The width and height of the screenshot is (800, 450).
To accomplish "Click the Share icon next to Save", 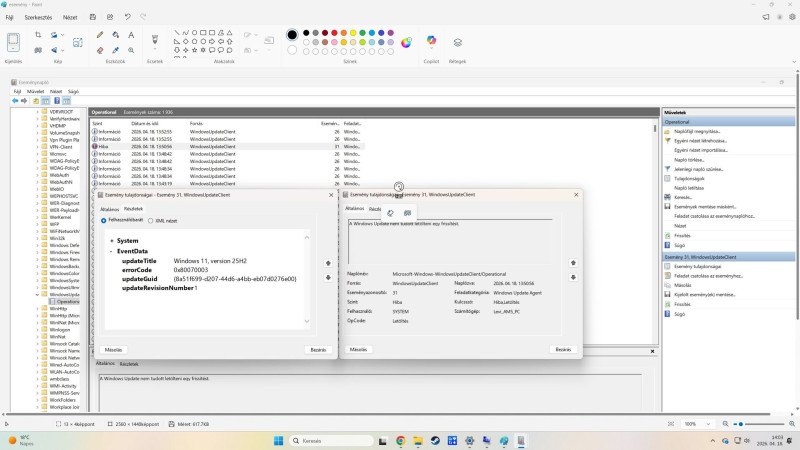I will [110, 17].
